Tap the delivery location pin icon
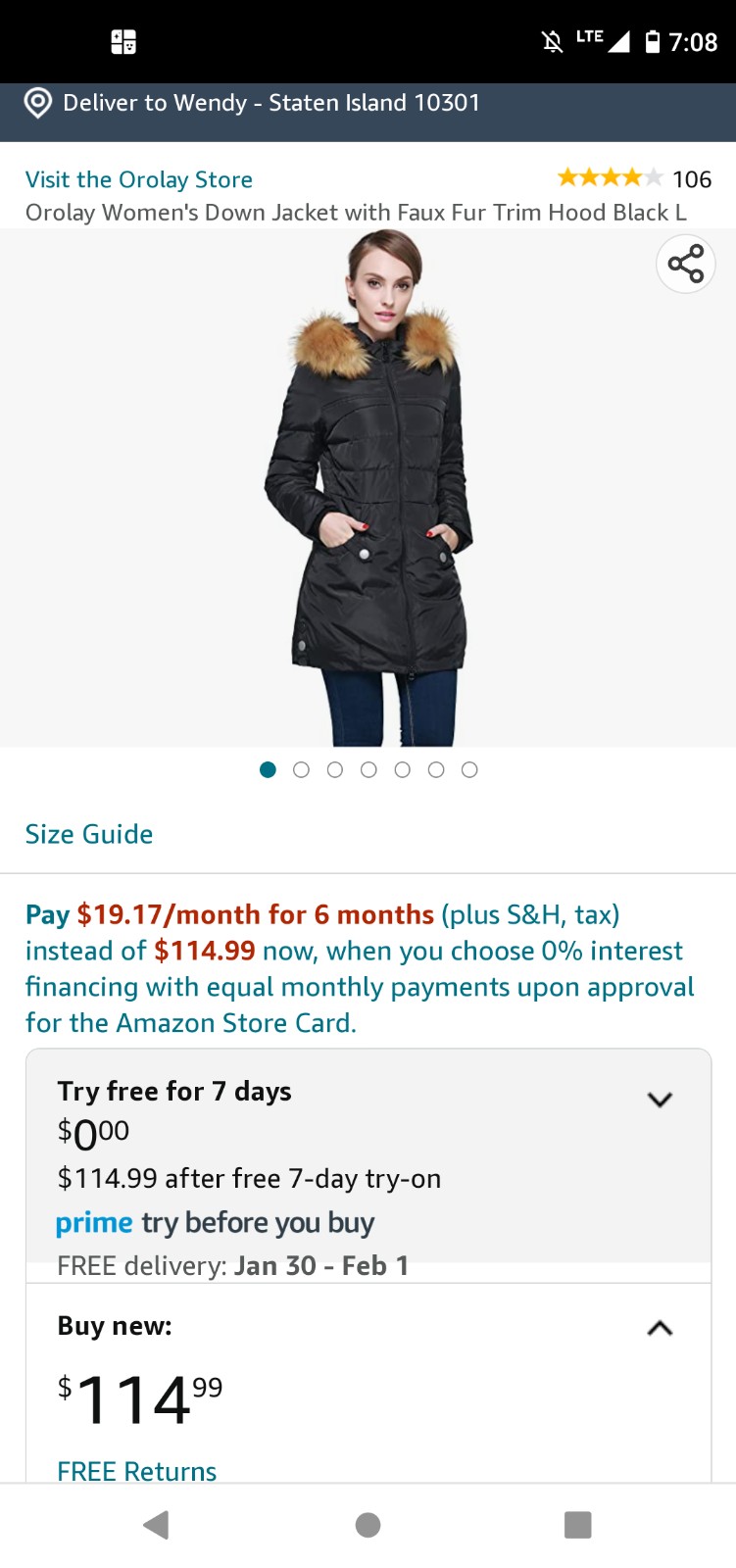 pyautogui.click(x=38, y=103)
